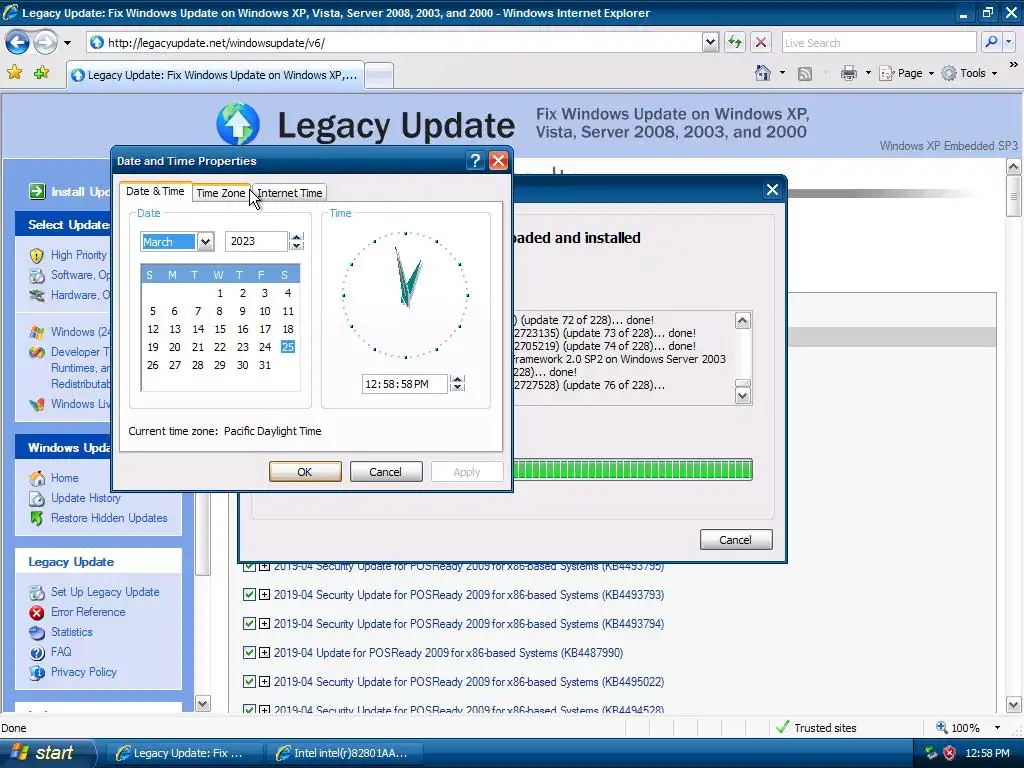
Task: Select the Legacy Update browser tab
Action: (x=215, y=75)
